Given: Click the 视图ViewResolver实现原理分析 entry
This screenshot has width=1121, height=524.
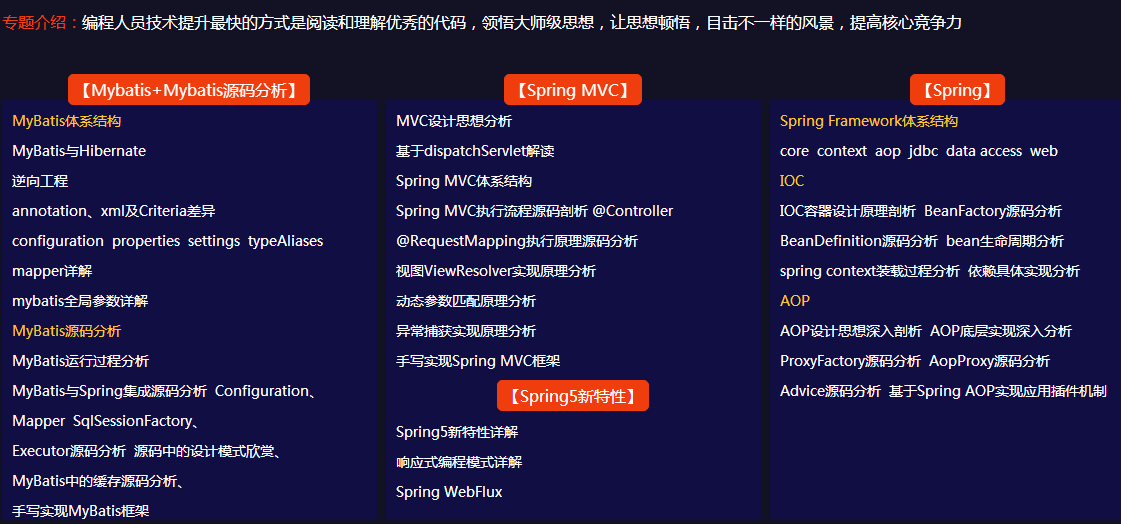Looking at the screenshot, I should click(496, 272).
